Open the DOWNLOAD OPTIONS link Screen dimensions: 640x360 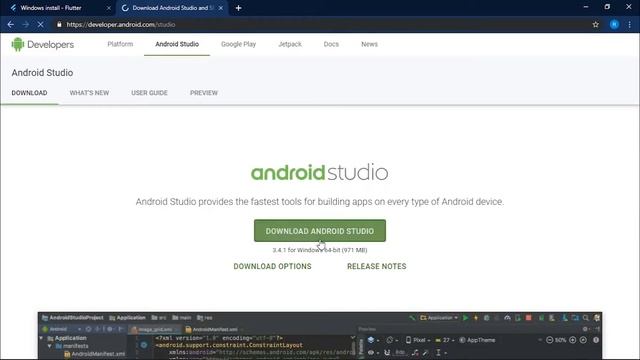click(x=272, y=266)
